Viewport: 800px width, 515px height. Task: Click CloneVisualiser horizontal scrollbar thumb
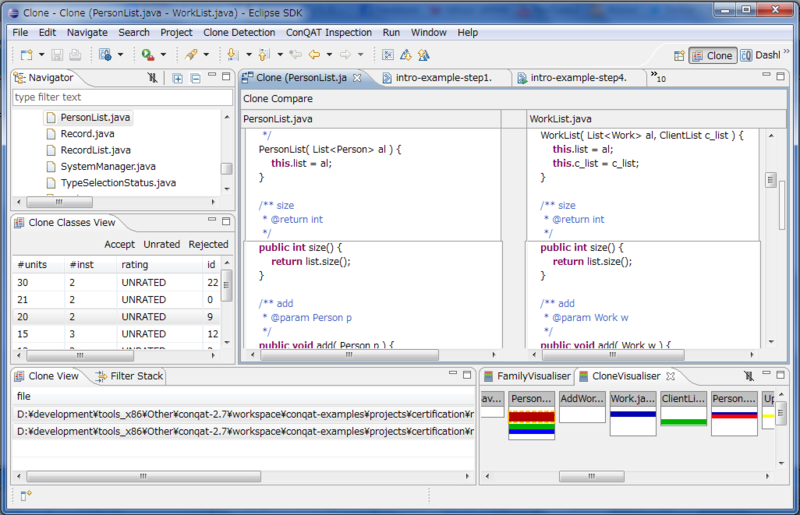[x=591, y=476]
